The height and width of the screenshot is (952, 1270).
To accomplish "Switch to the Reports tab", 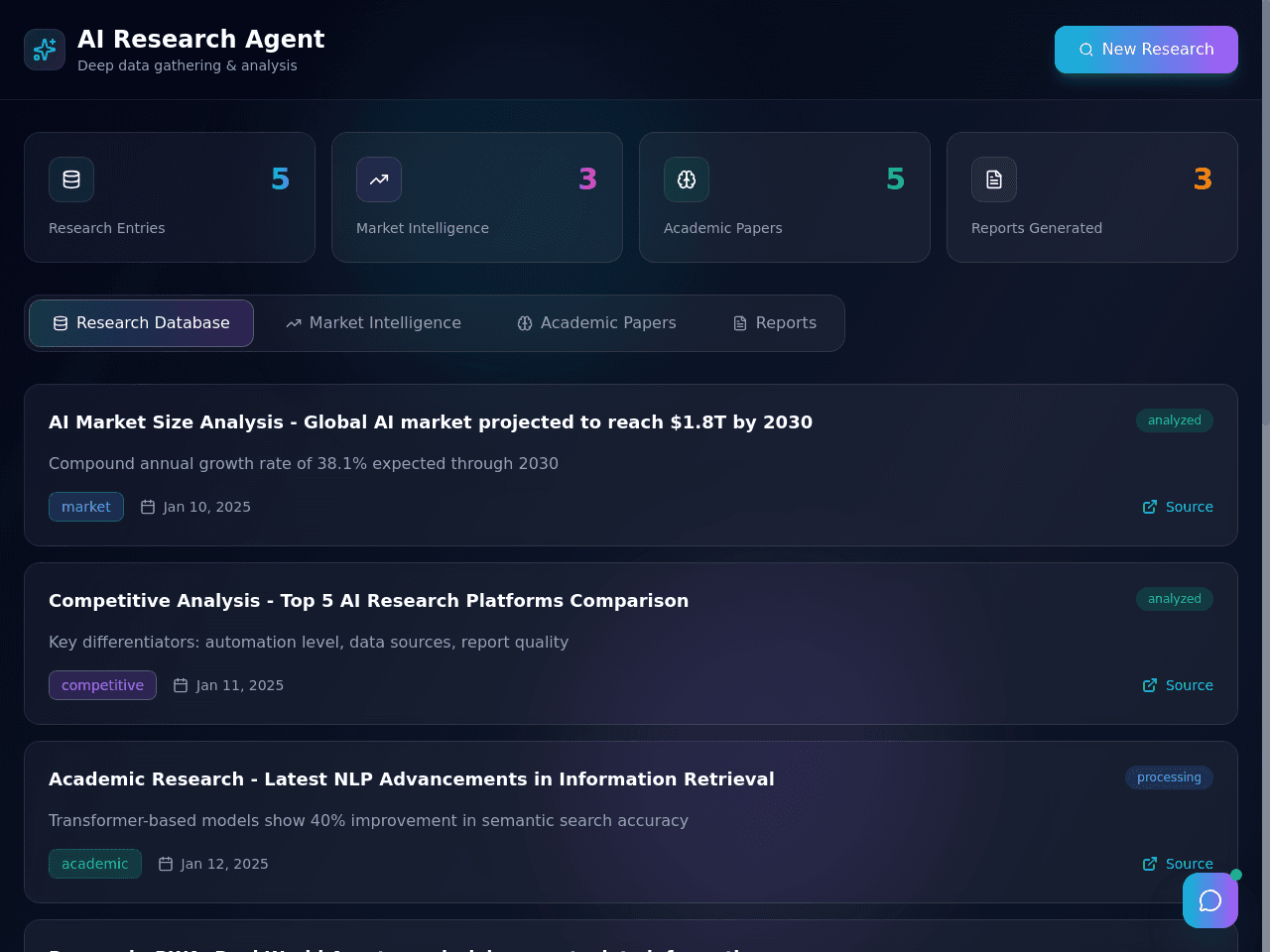I will click(774, 323).
